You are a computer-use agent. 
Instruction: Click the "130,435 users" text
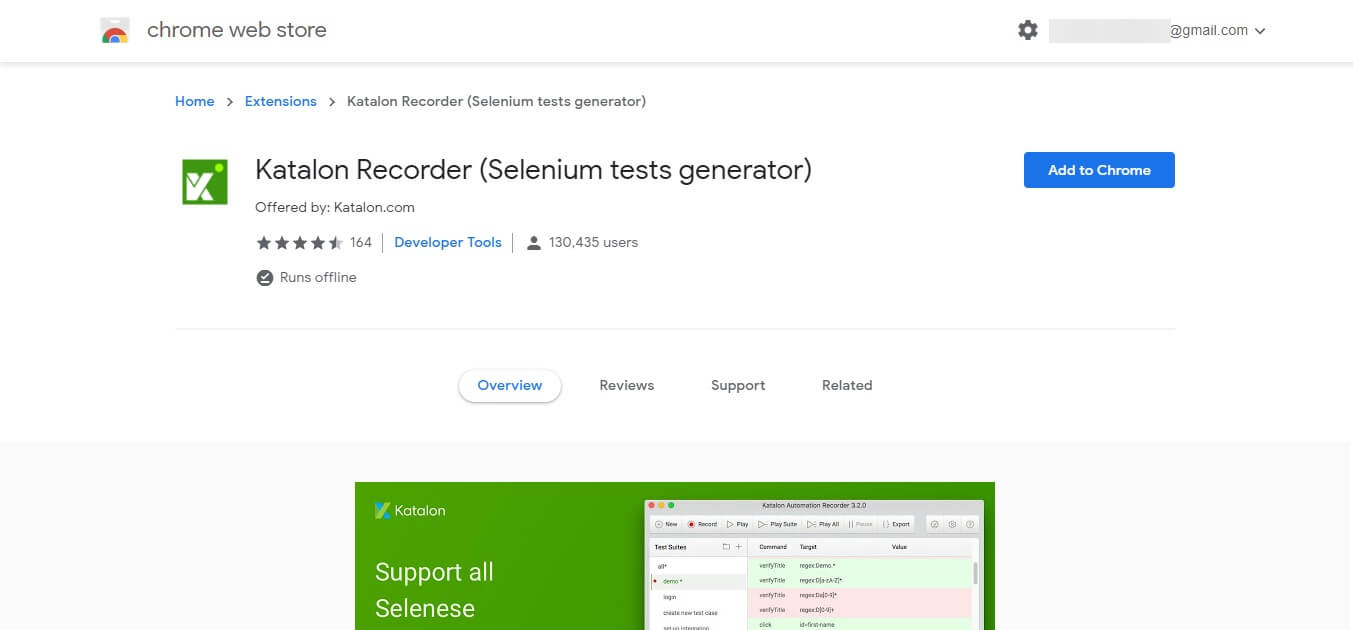(x=593, y=242)
